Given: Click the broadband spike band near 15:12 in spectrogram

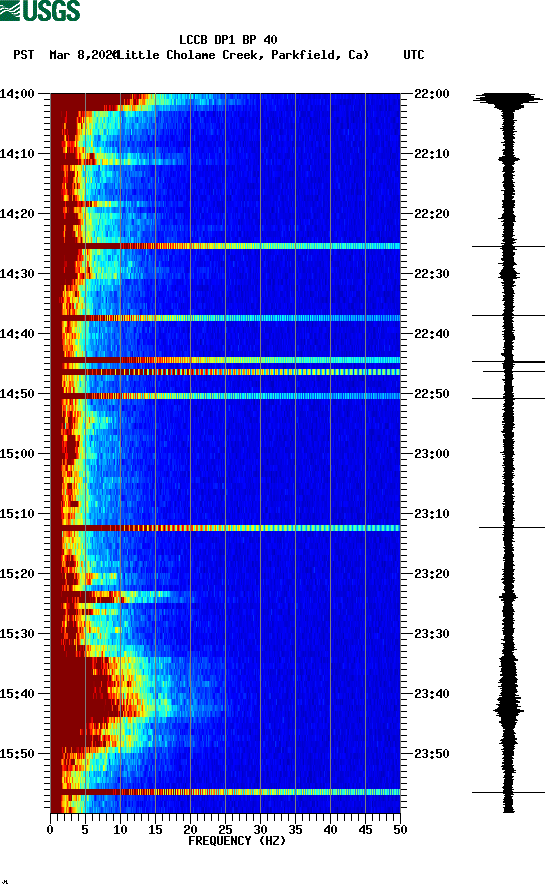Looking at the screenshot, I should tap(225, 528).
